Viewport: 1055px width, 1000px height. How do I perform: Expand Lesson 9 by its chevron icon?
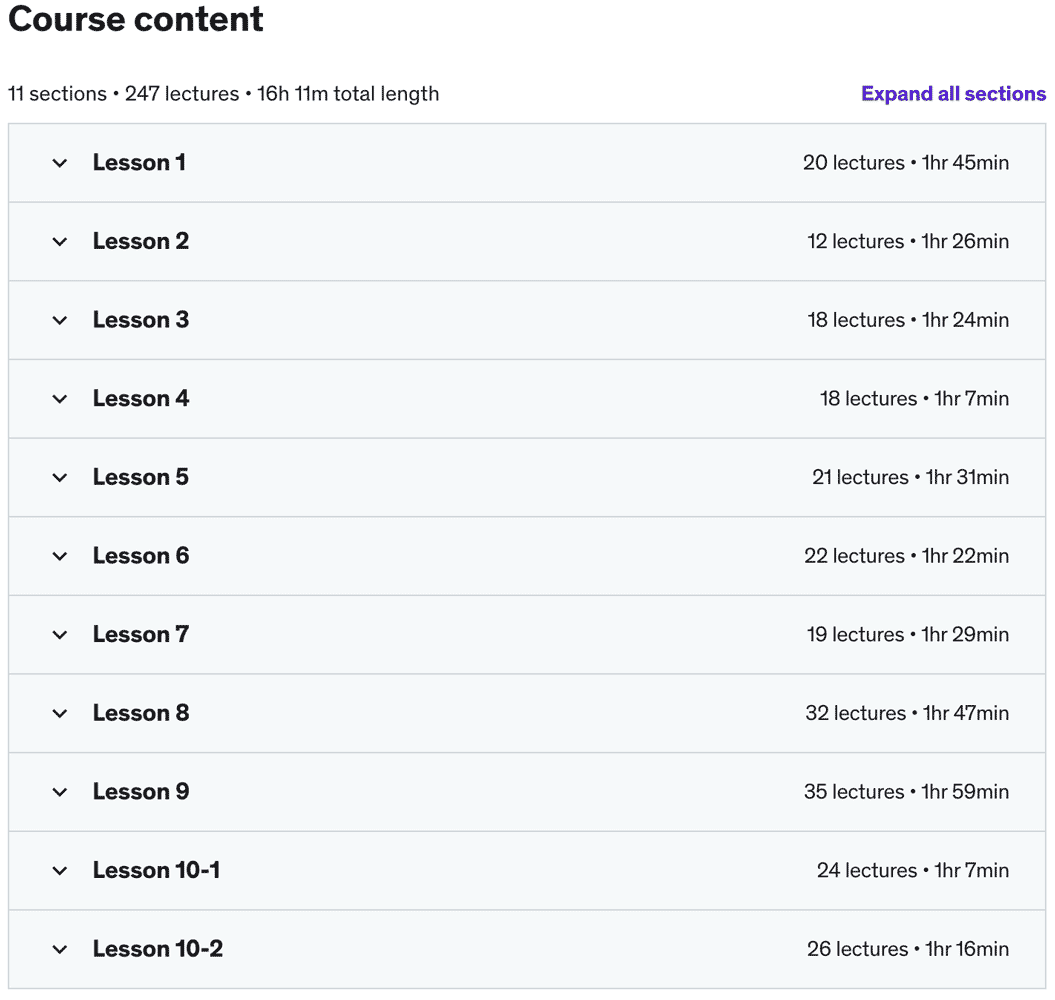(x=60, y=792)
